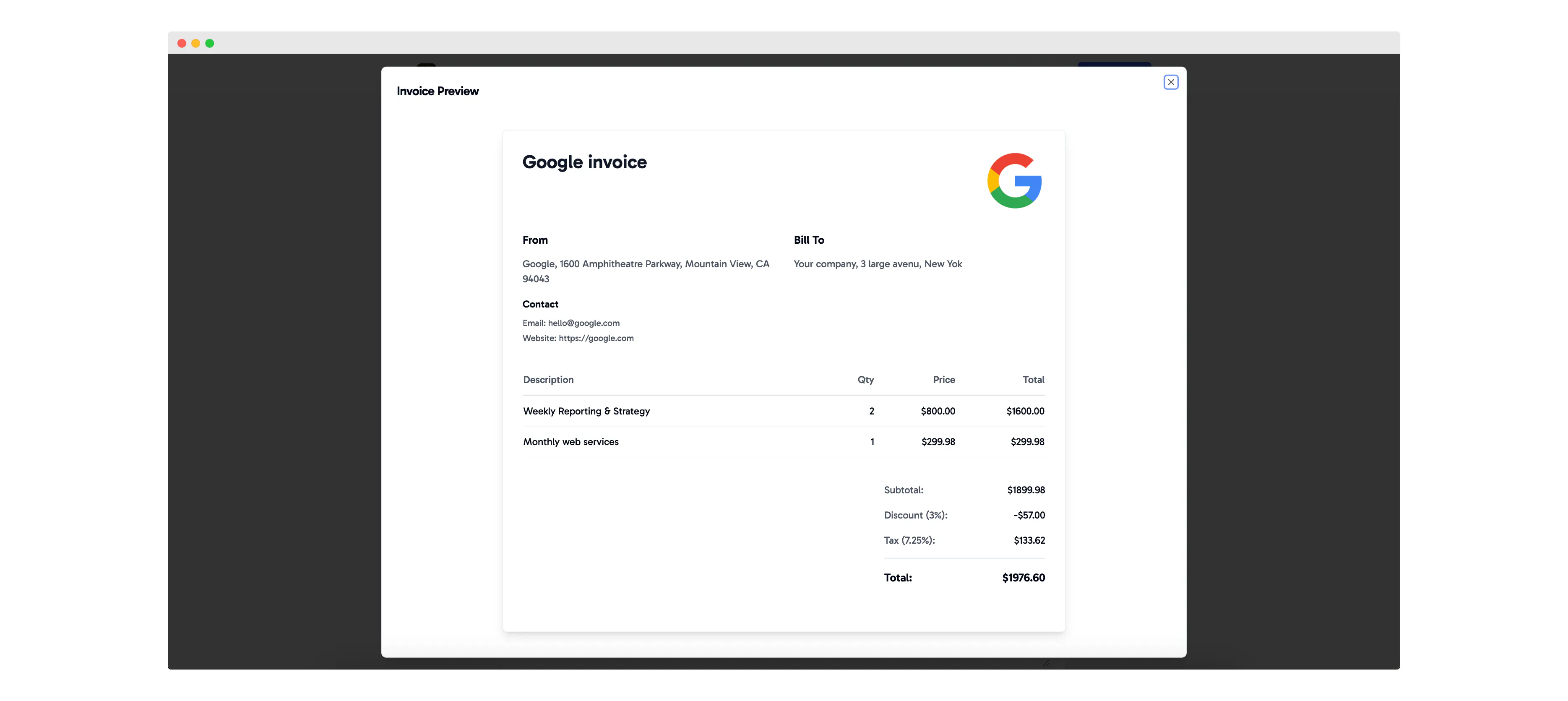
Task: Select 'Weekly Reporting & Strategy' row description
Action: click(586, 412)
